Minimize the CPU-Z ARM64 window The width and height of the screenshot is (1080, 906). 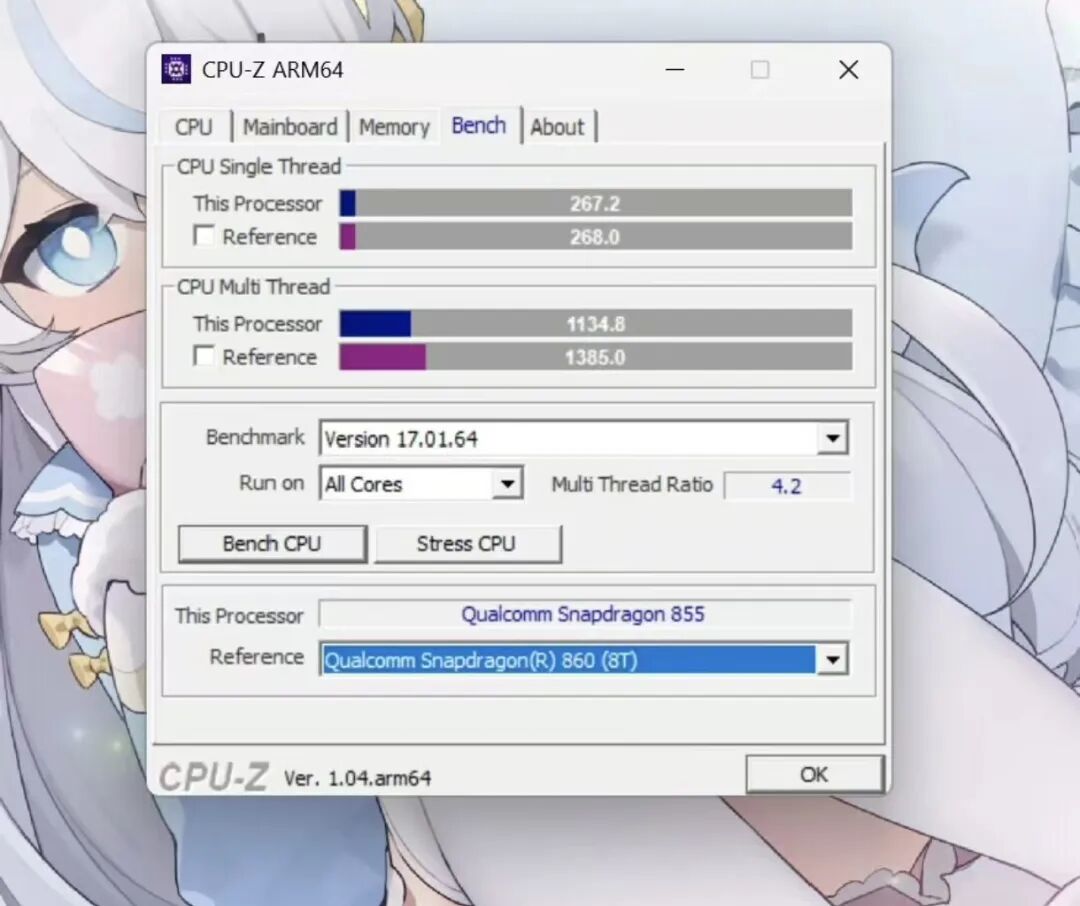pyautogui.click(x=676, y=70)
